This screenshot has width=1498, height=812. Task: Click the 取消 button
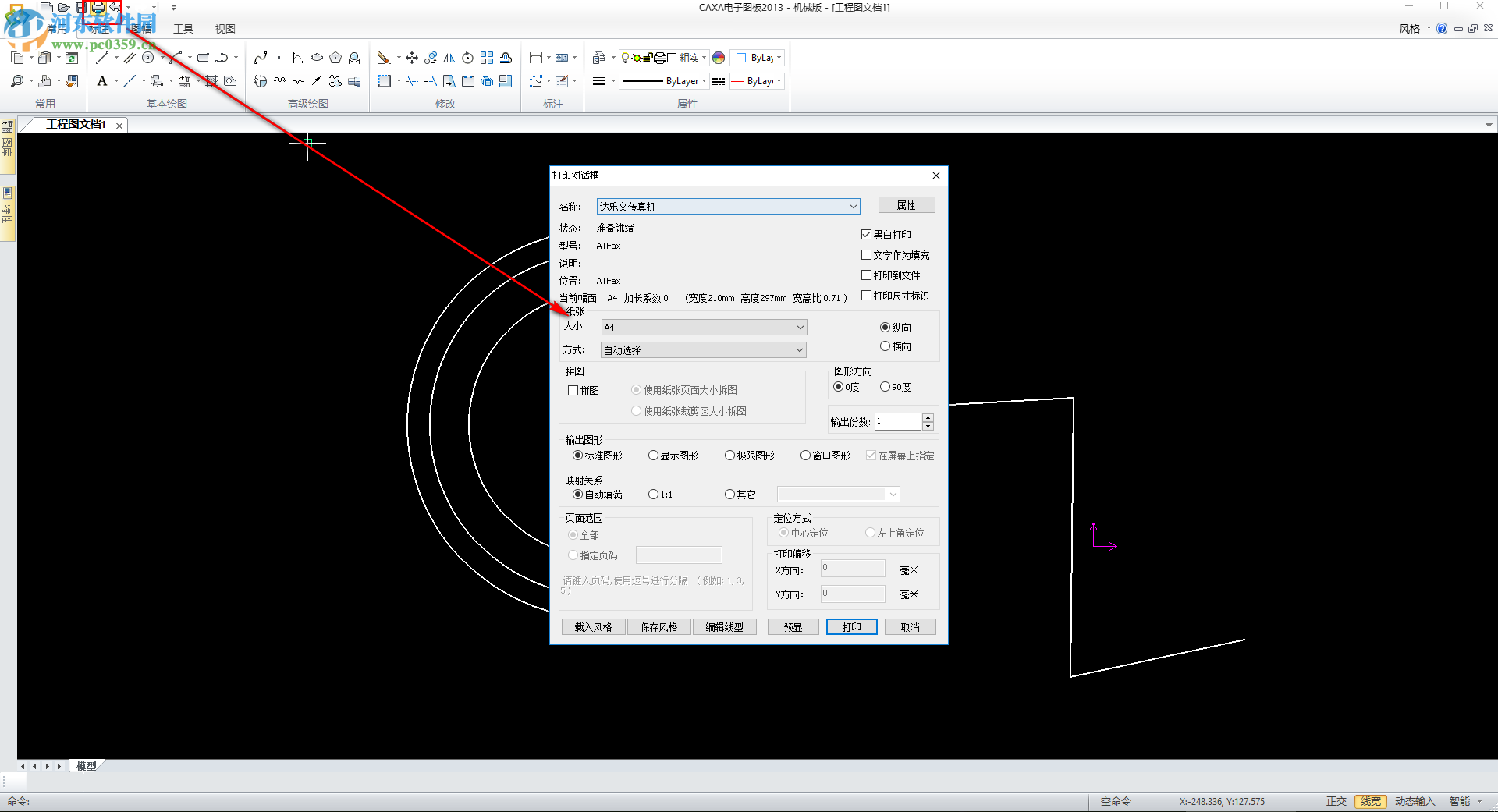pos(910,627)
